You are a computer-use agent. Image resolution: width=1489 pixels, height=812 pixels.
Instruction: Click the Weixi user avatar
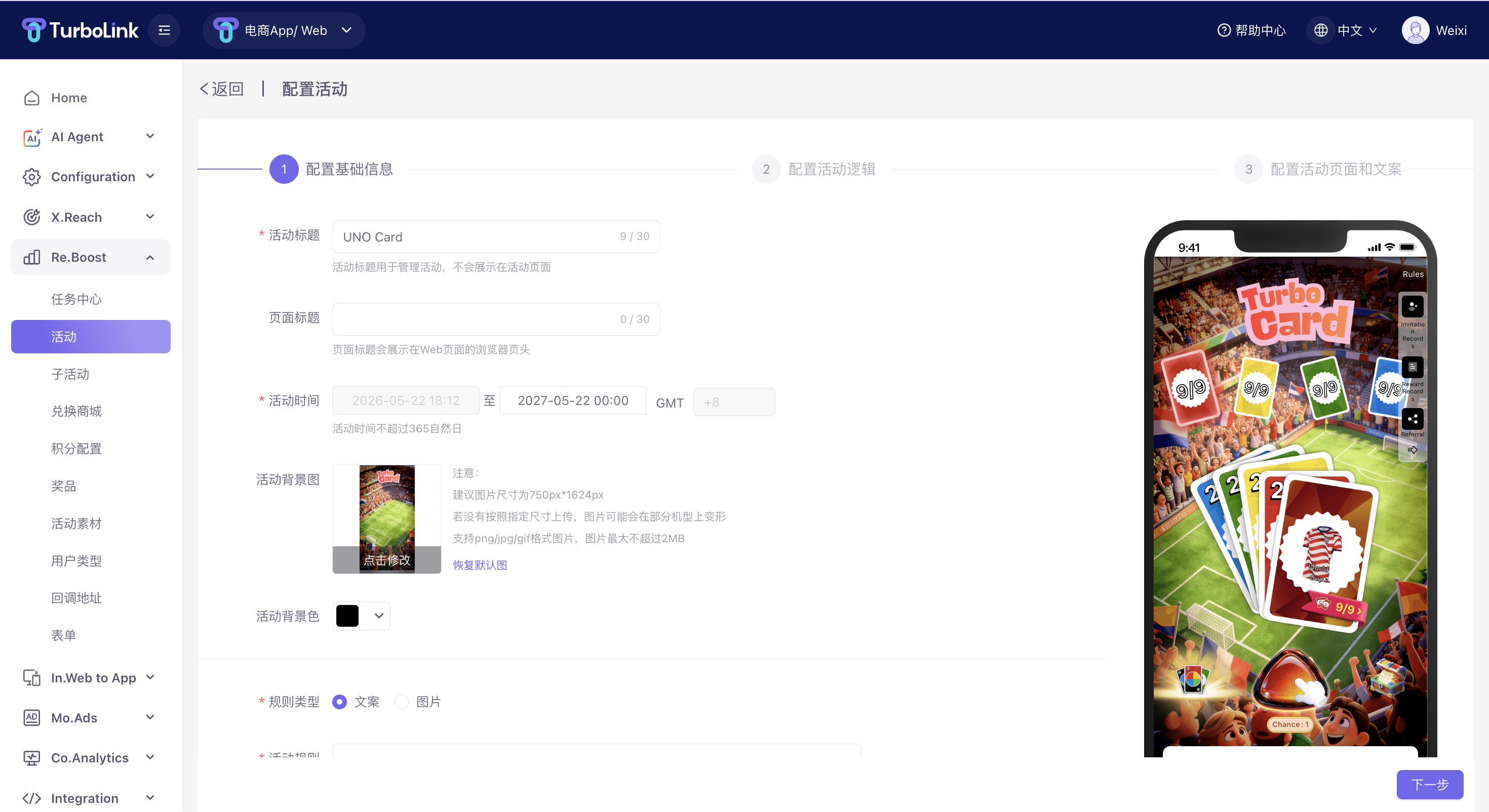pos(1416,30)
